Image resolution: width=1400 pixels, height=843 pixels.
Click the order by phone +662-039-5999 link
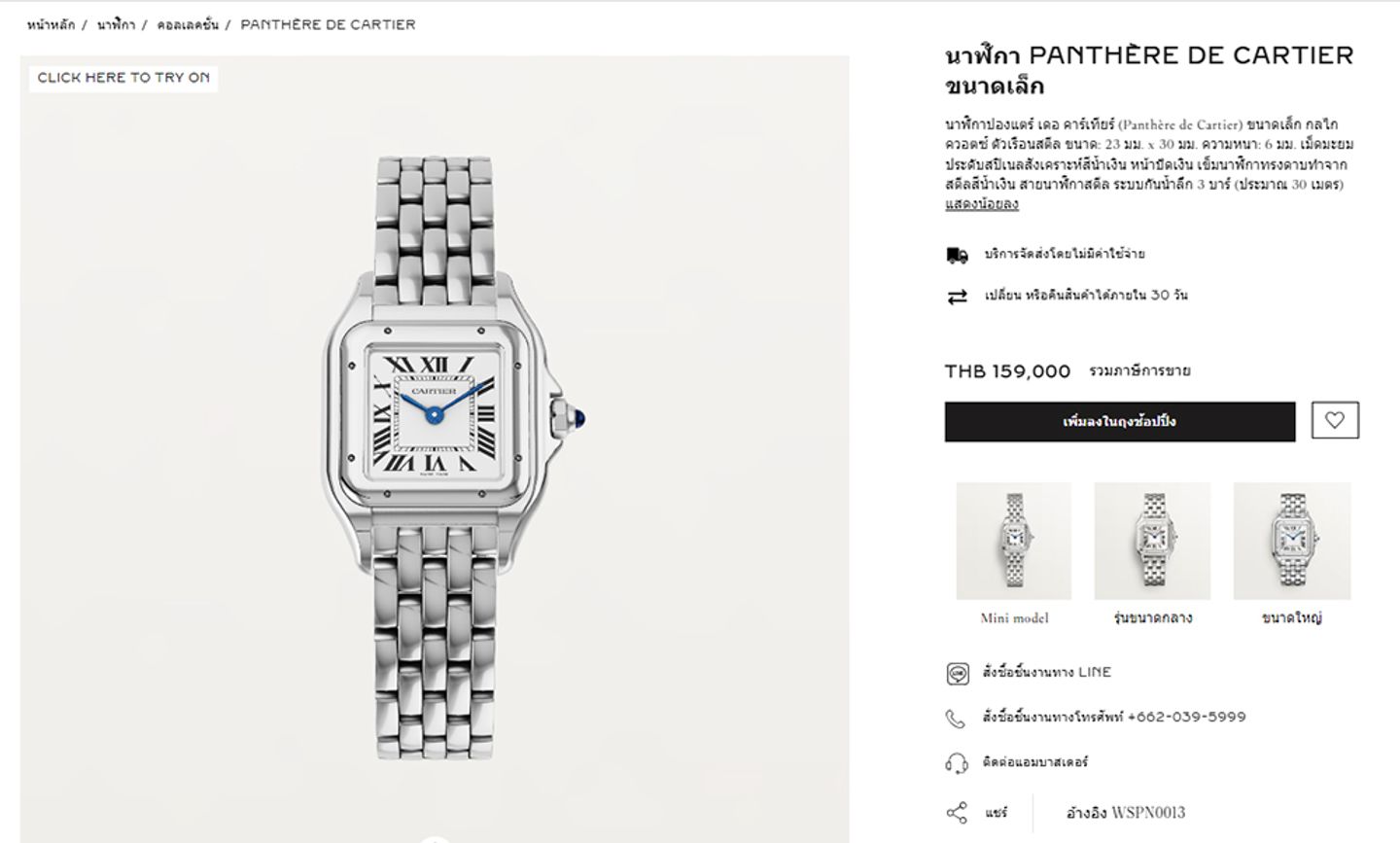pyautogui.click(x=1114, y=718)
